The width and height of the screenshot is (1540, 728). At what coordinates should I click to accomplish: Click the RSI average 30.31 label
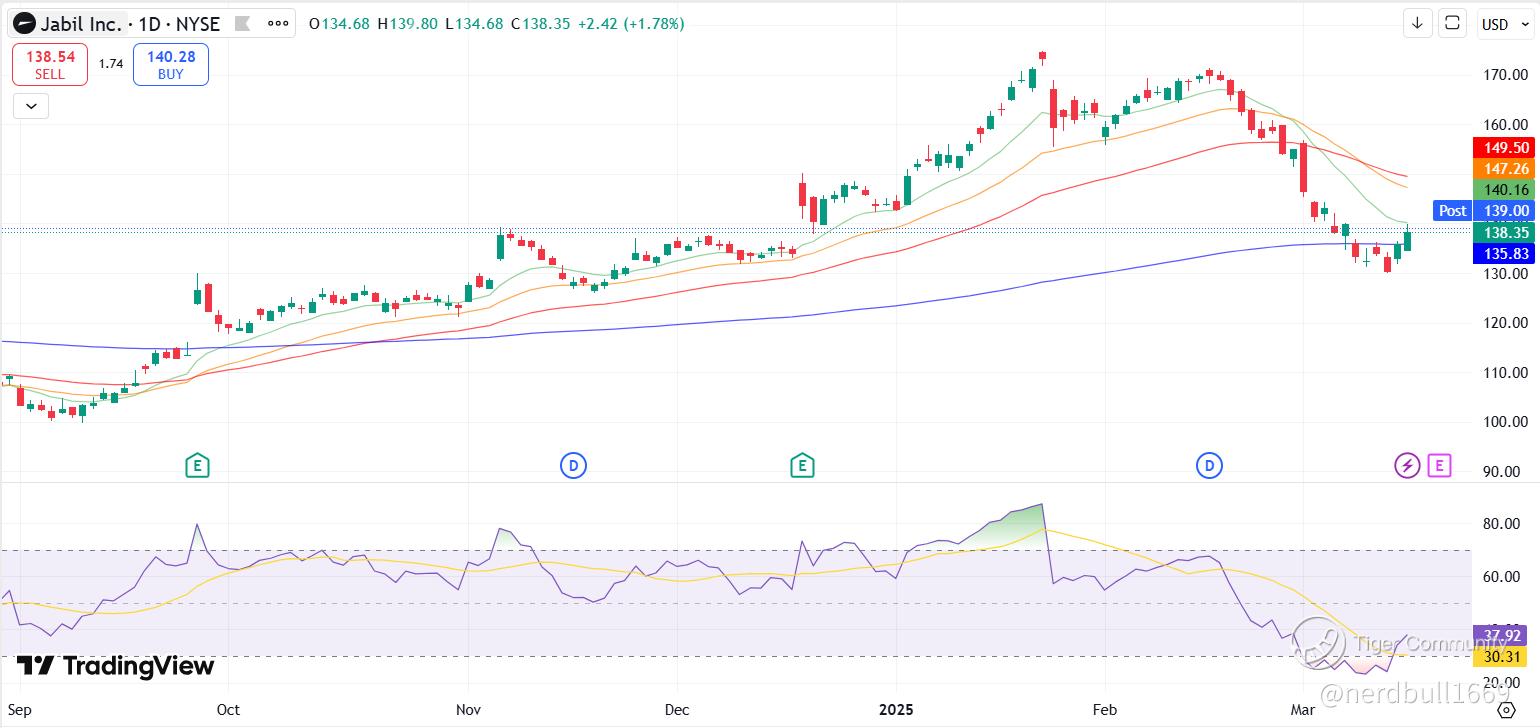point(1502,657)
